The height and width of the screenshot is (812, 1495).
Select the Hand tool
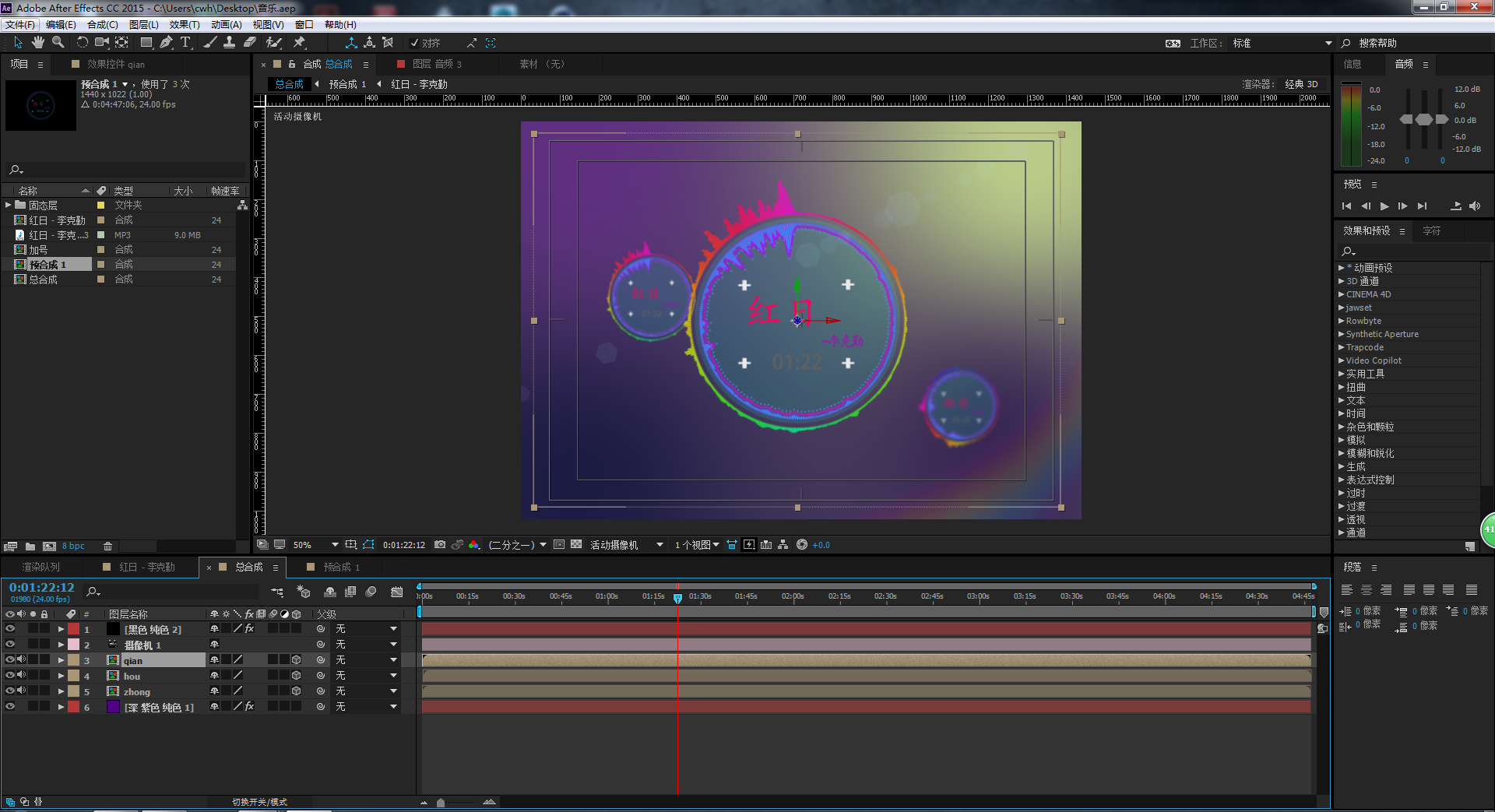[37, 43]
